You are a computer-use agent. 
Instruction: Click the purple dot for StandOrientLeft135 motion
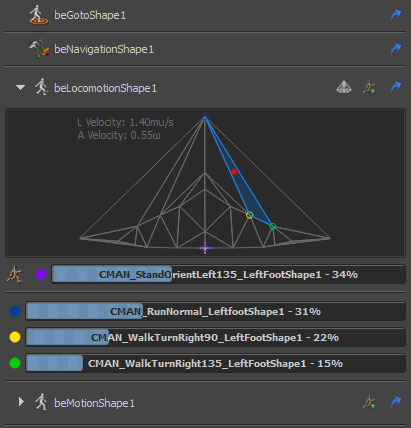[x=41, y=274]
